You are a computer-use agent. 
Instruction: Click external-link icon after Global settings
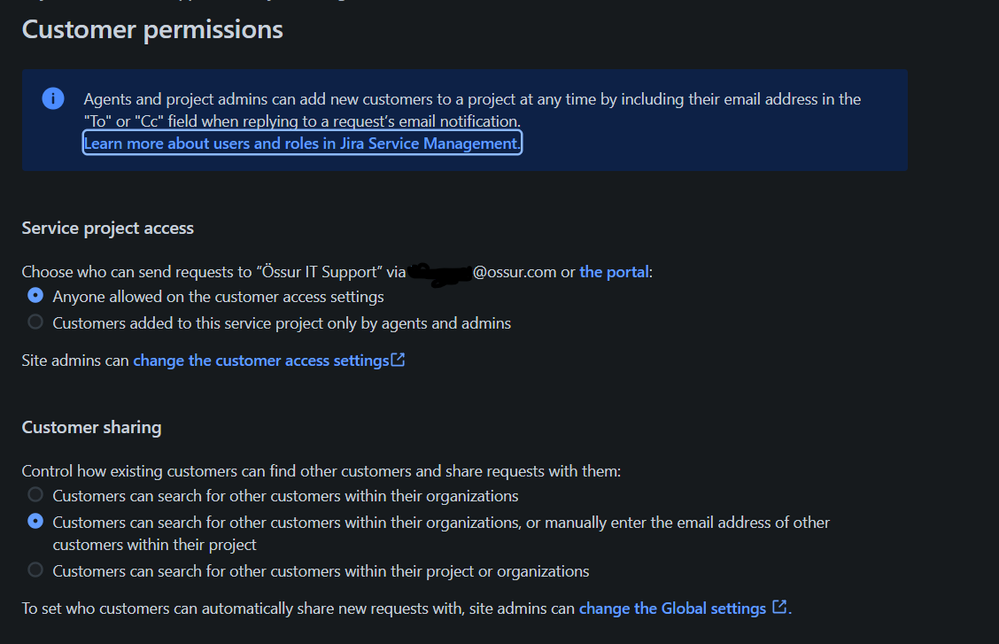(x=779, y=607)
